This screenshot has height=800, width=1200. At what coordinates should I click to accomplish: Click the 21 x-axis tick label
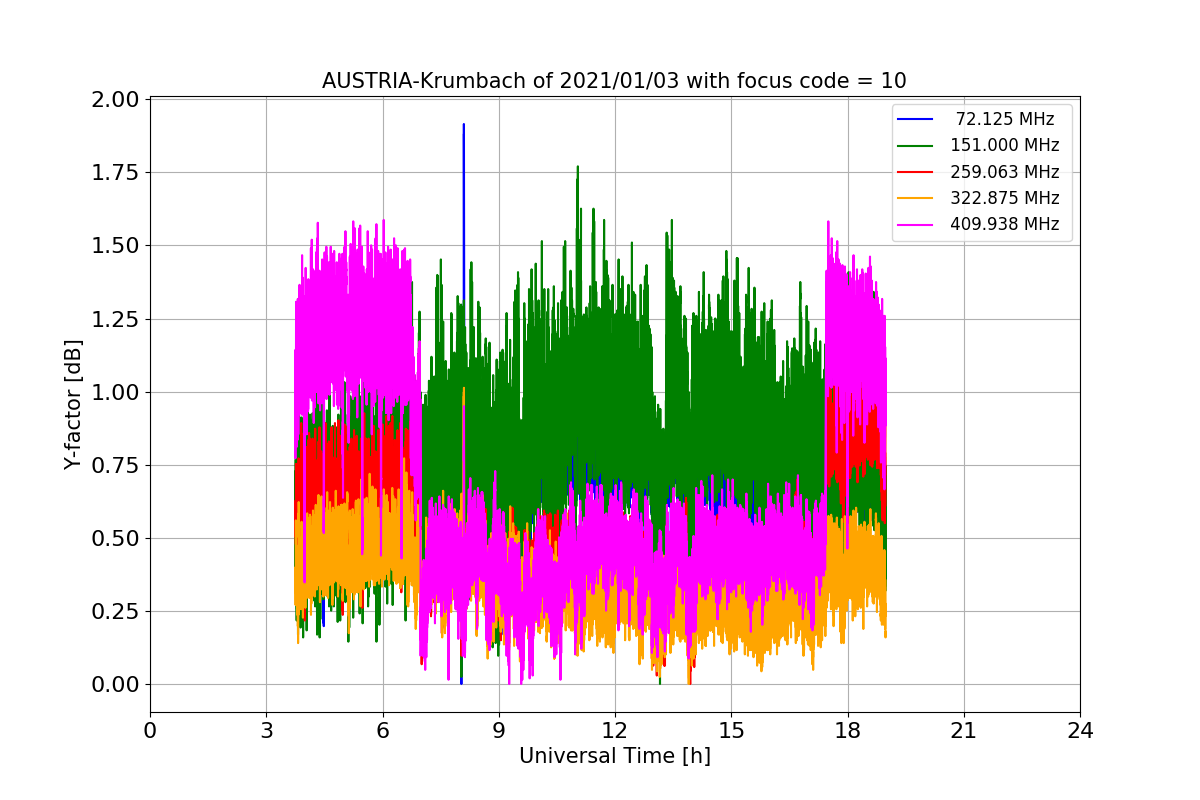pyautogui.click(x=964, y=731)
